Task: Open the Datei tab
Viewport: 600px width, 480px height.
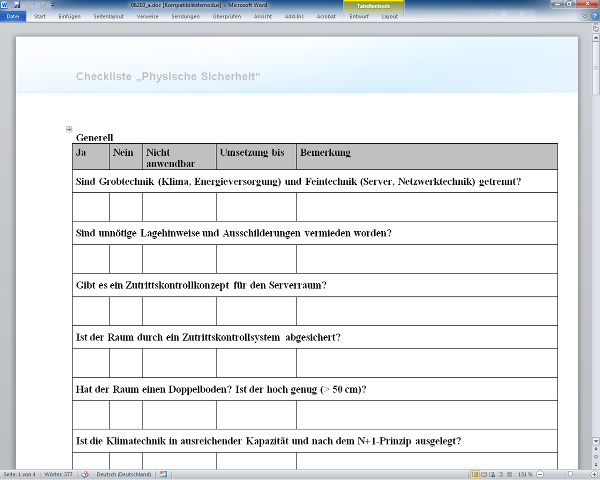Action: (13, 17)
